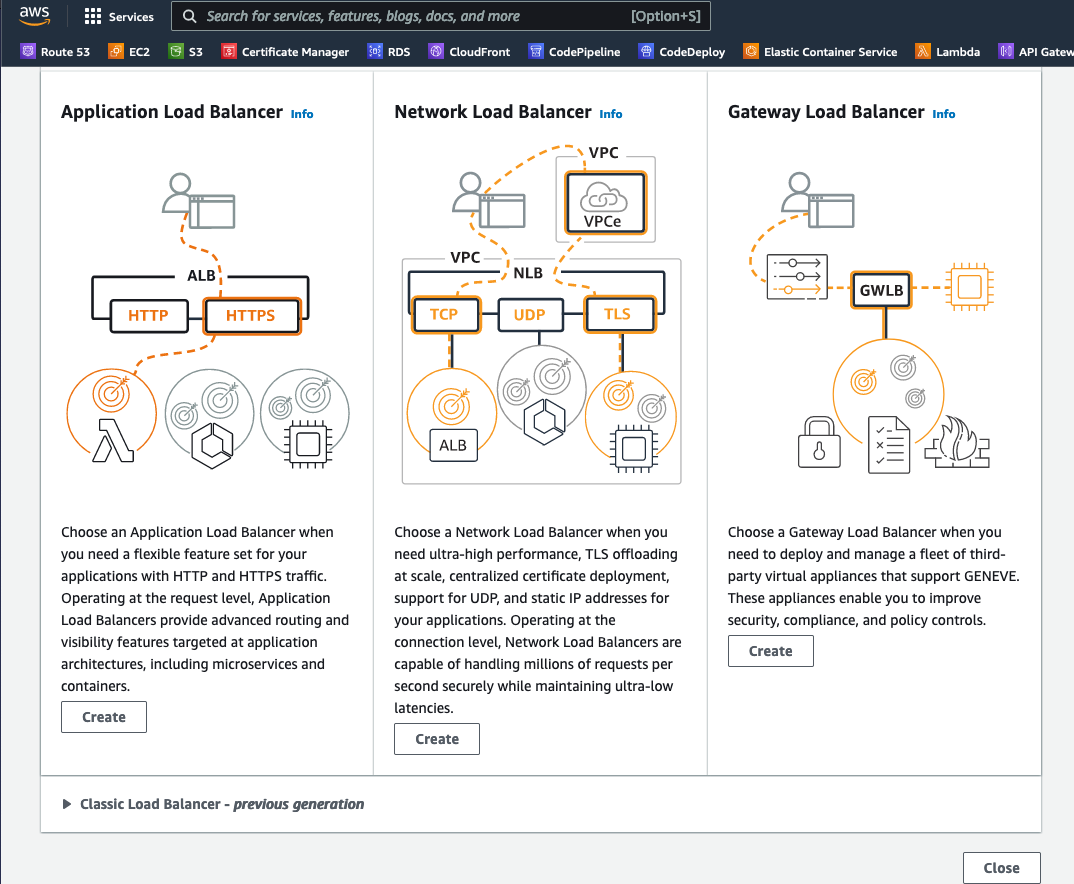Viewport: 1074px width, 884px height.
Task: Click the Application Load Balancer heading
Action: (172, 112)
